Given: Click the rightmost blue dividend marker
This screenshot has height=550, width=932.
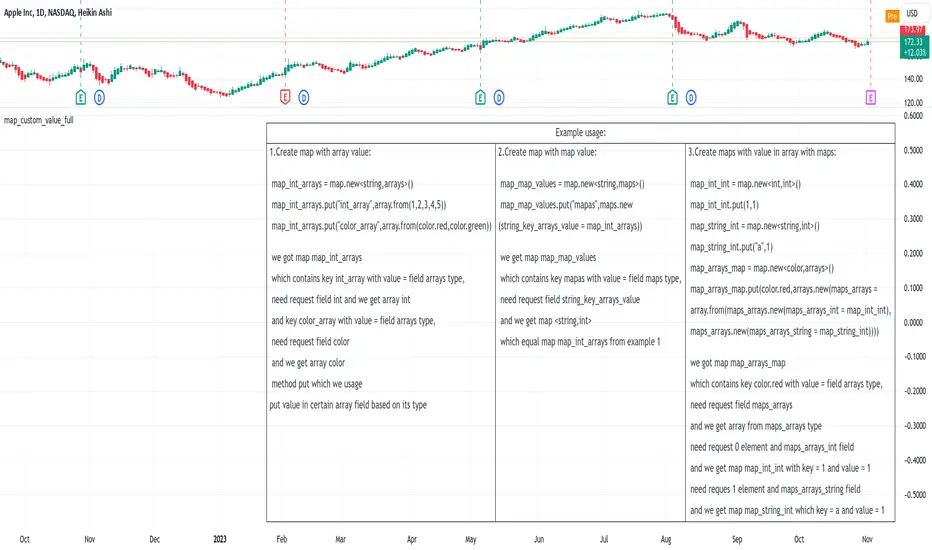Looking at the screenshot, I should (690, 97).
